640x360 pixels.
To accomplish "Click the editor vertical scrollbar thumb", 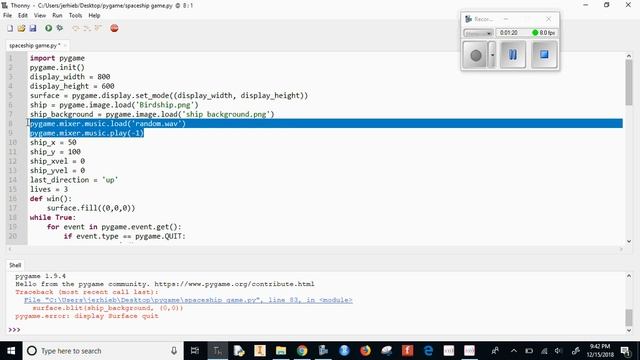I will click(629, 83).
